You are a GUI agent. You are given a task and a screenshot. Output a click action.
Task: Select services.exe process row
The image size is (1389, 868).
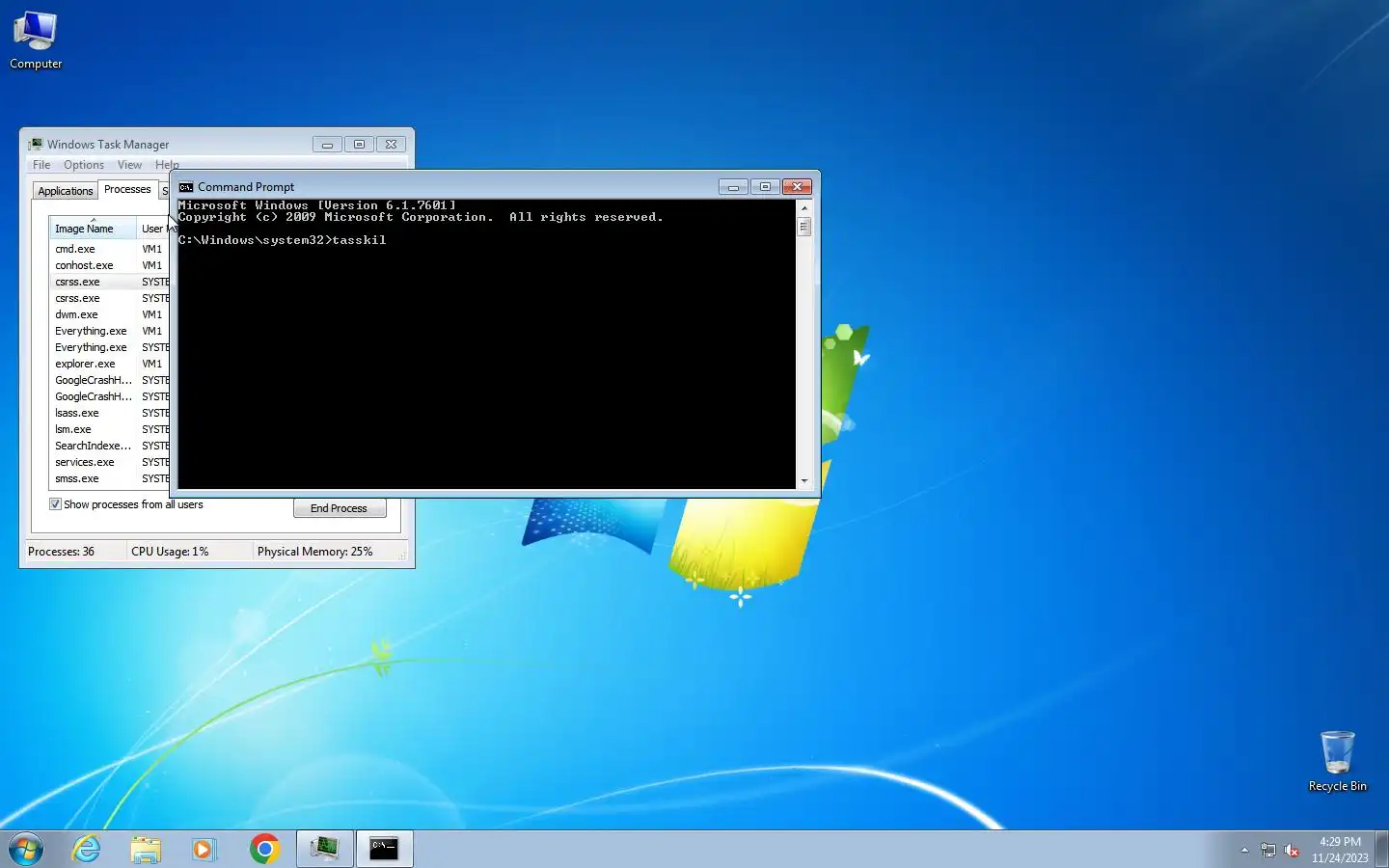[x=110, y=462]
